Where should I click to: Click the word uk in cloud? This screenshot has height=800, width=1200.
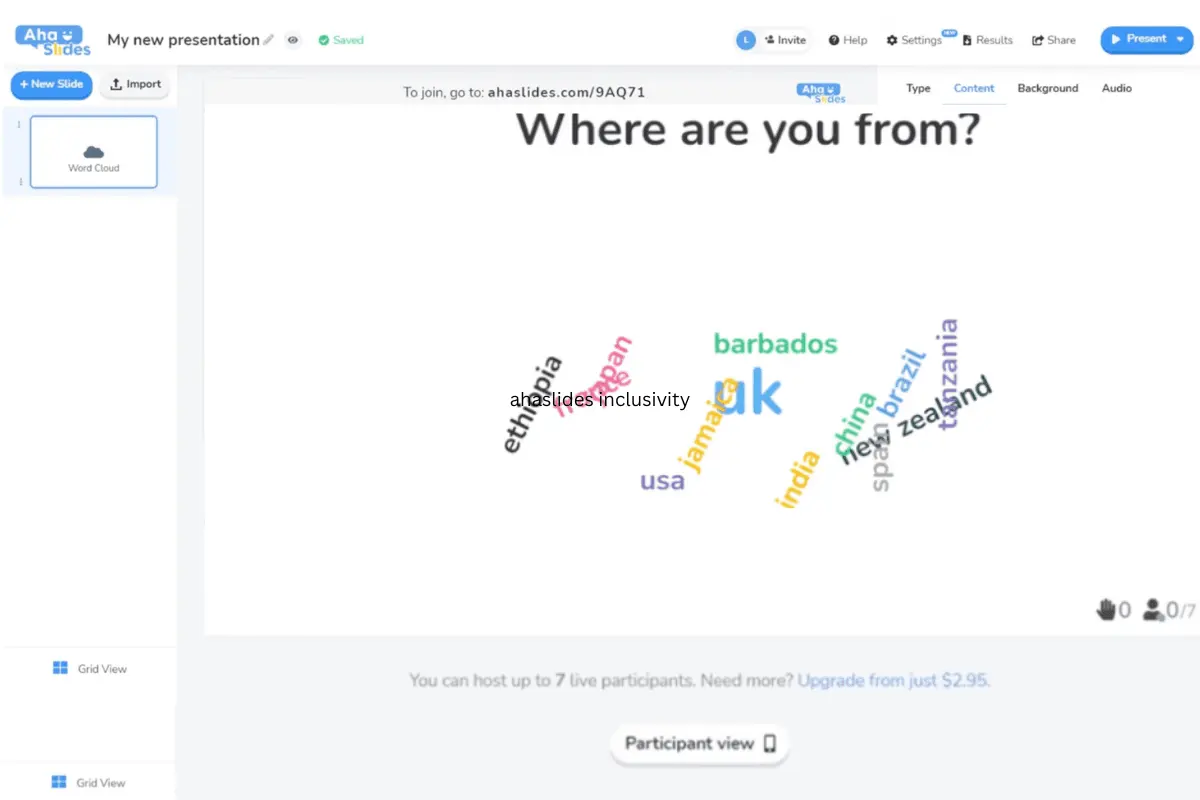[x=748, y=394]
